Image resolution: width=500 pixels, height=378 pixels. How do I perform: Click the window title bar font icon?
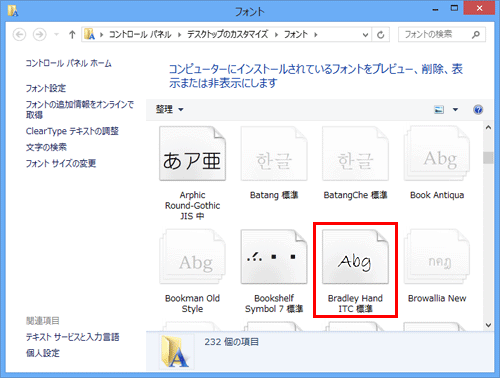(x=13, y=11)
